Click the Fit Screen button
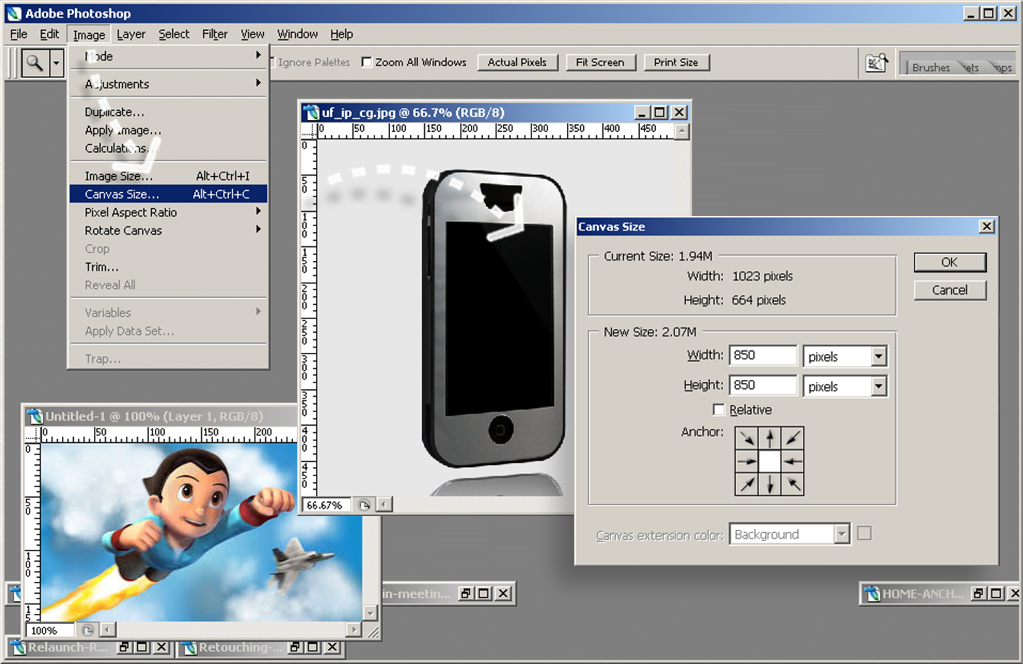The height and width of the screenshot is (664, 1023). tap(600, 63)
